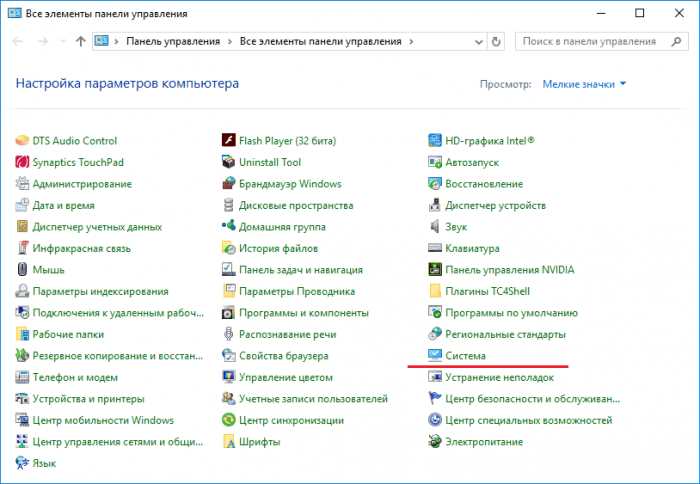Click the Домашняя группа icon
This screenshot has height=484, width=700.
pyautogui.click(x=229, y=226)
